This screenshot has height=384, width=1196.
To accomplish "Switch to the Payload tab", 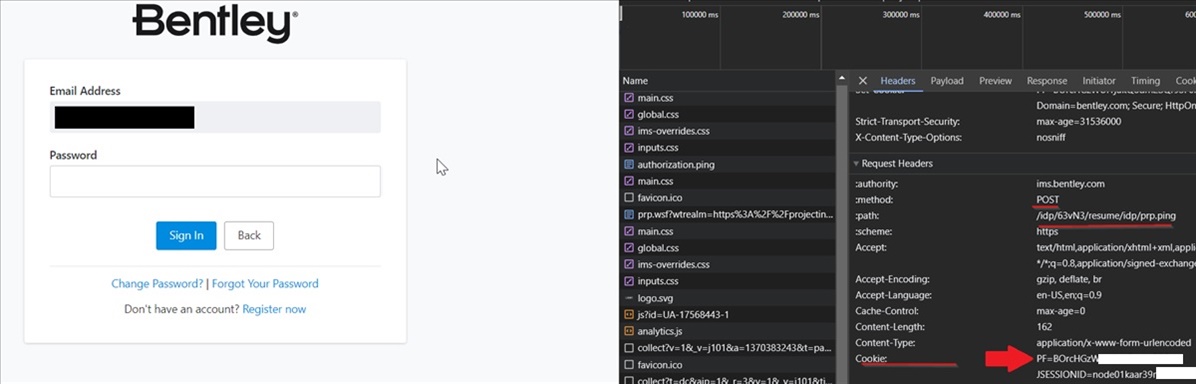I will pyautogui.click(x=947, y=81).
